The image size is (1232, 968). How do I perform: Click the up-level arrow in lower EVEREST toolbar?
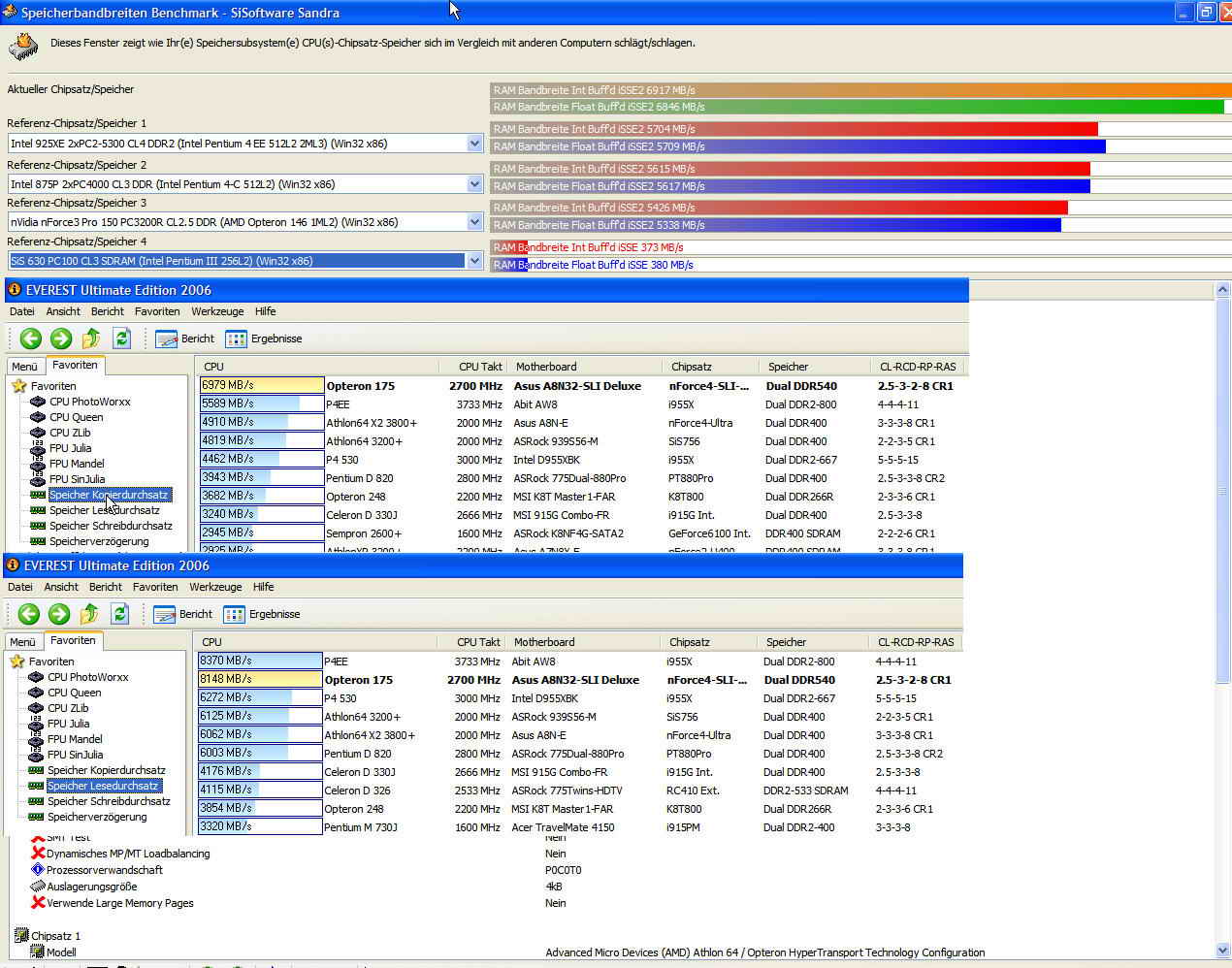pos(89,613)
